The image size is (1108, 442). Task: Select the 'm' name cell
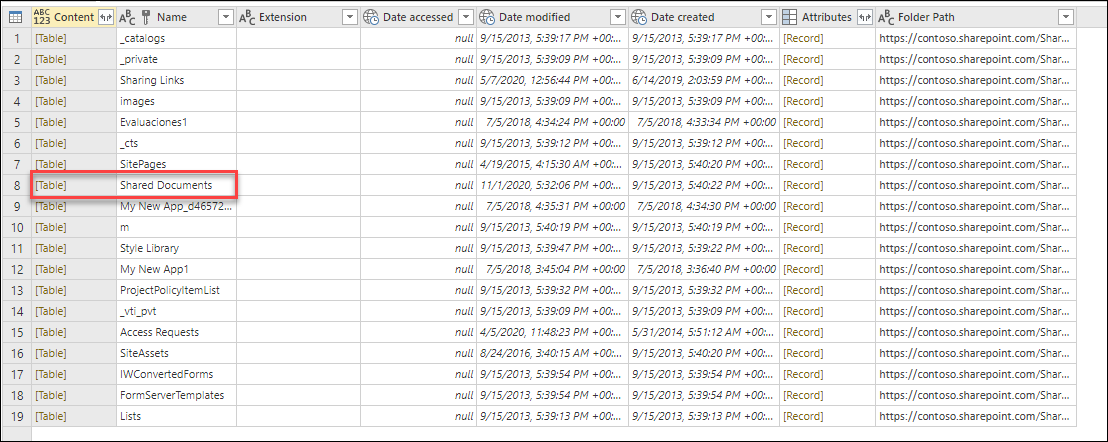(176, 227)
